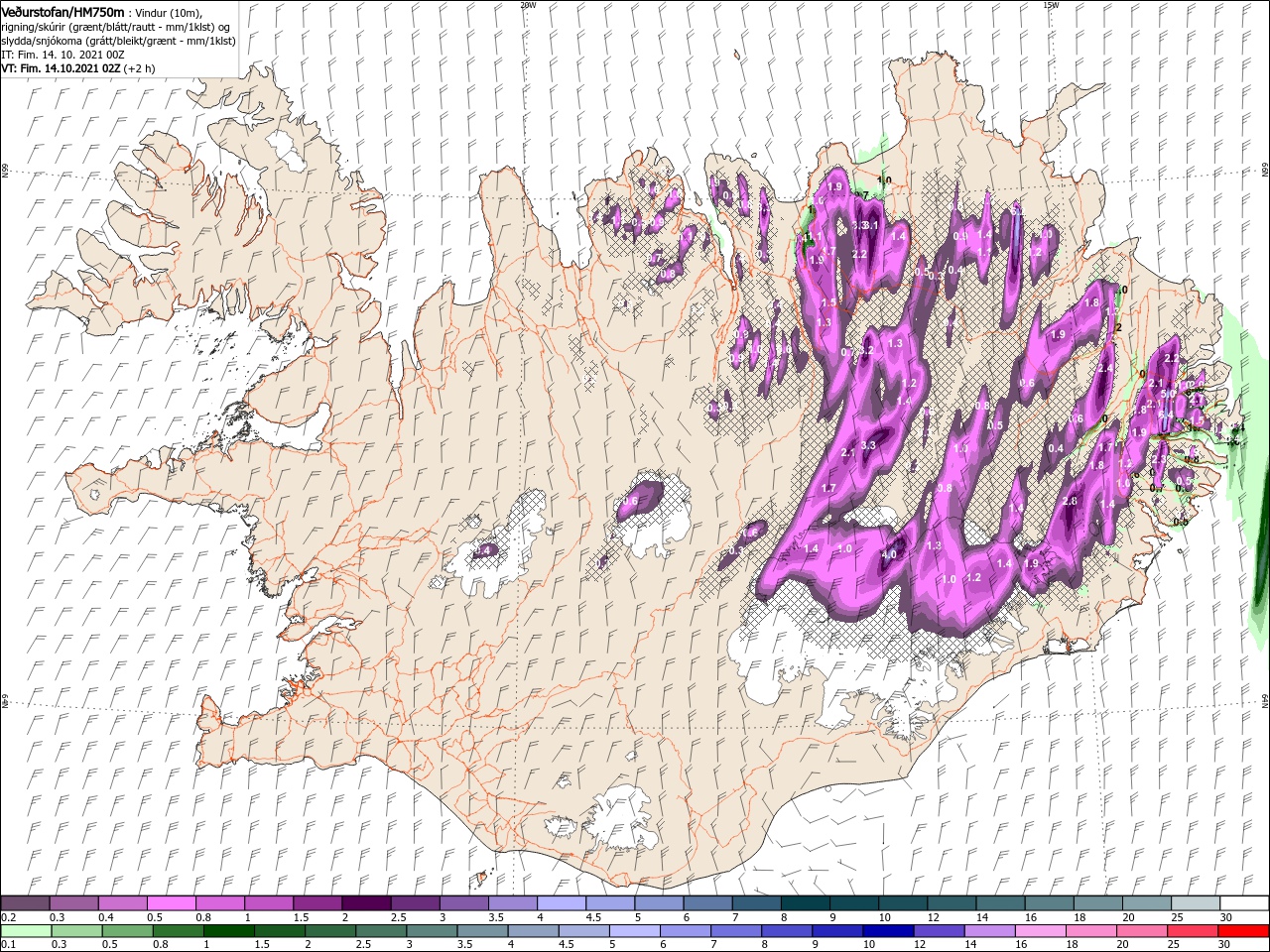Click the 'Vindur (10m)' description text
This screenshot has height=952, width=1270.
(x=168, y=12)
